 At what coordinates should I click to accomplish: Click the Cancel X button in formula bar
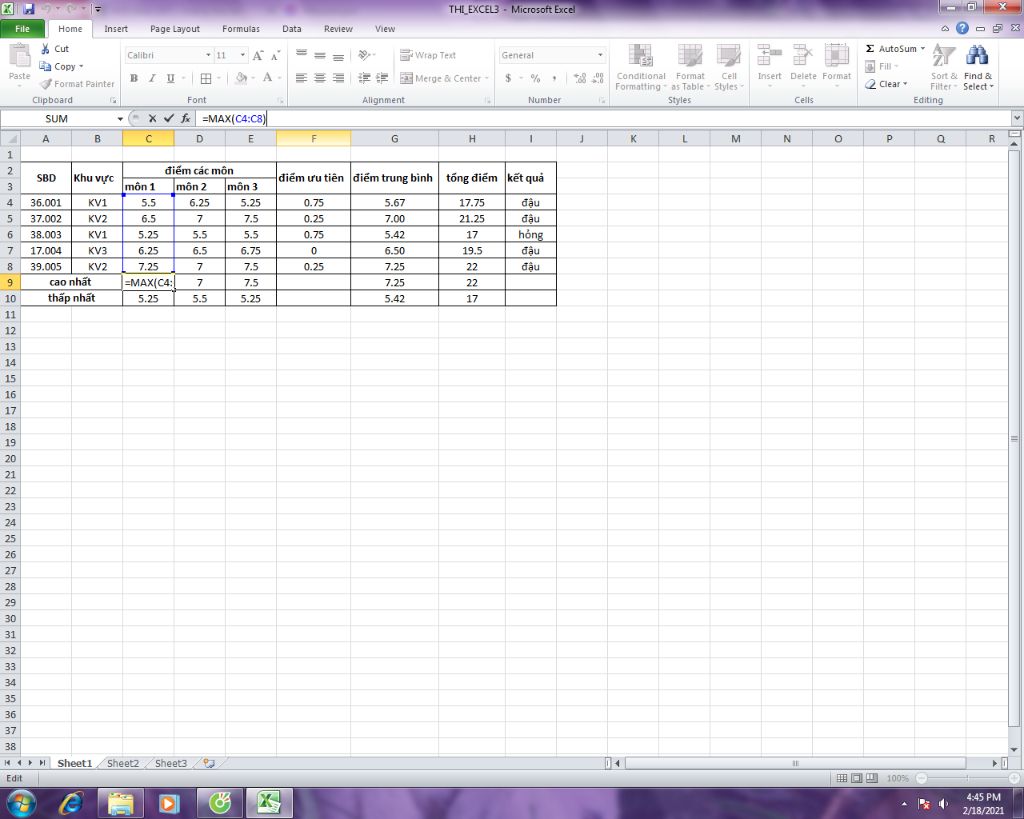point(152,118)
